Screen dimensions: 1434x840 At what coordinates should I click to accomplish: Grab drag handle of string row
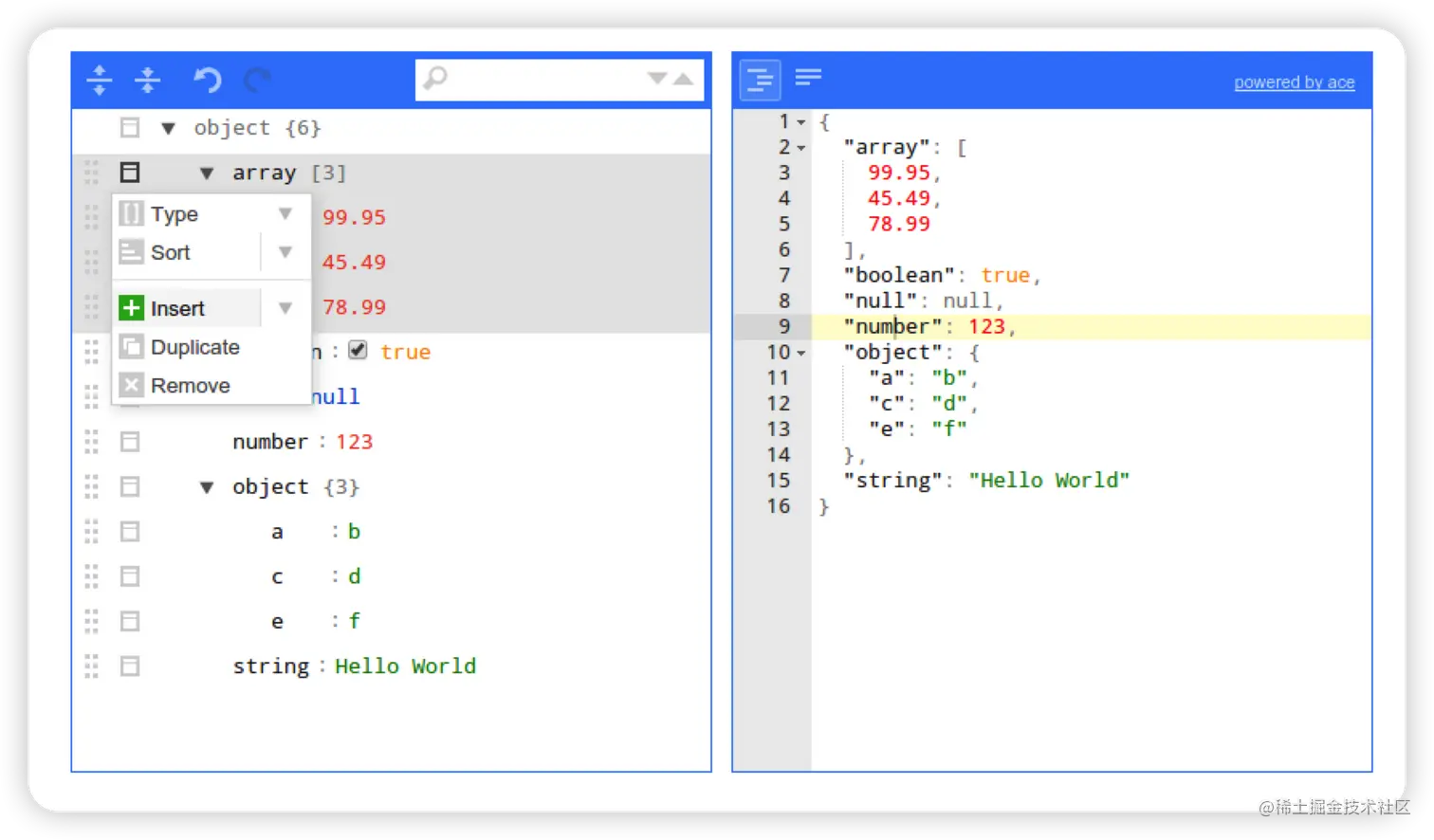coord(91,667)
